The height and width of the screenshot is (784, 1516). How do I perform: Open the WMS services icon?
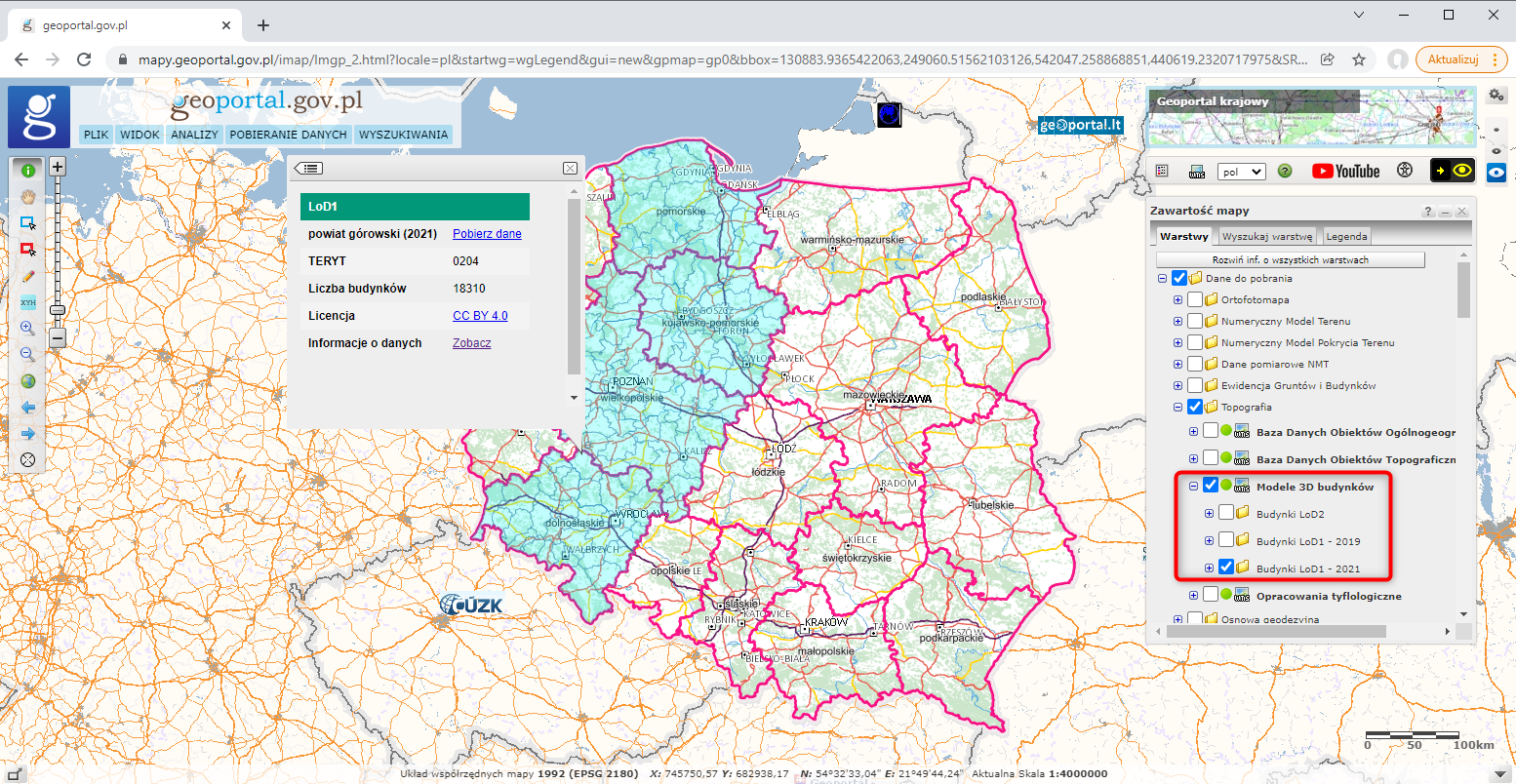1197,172
